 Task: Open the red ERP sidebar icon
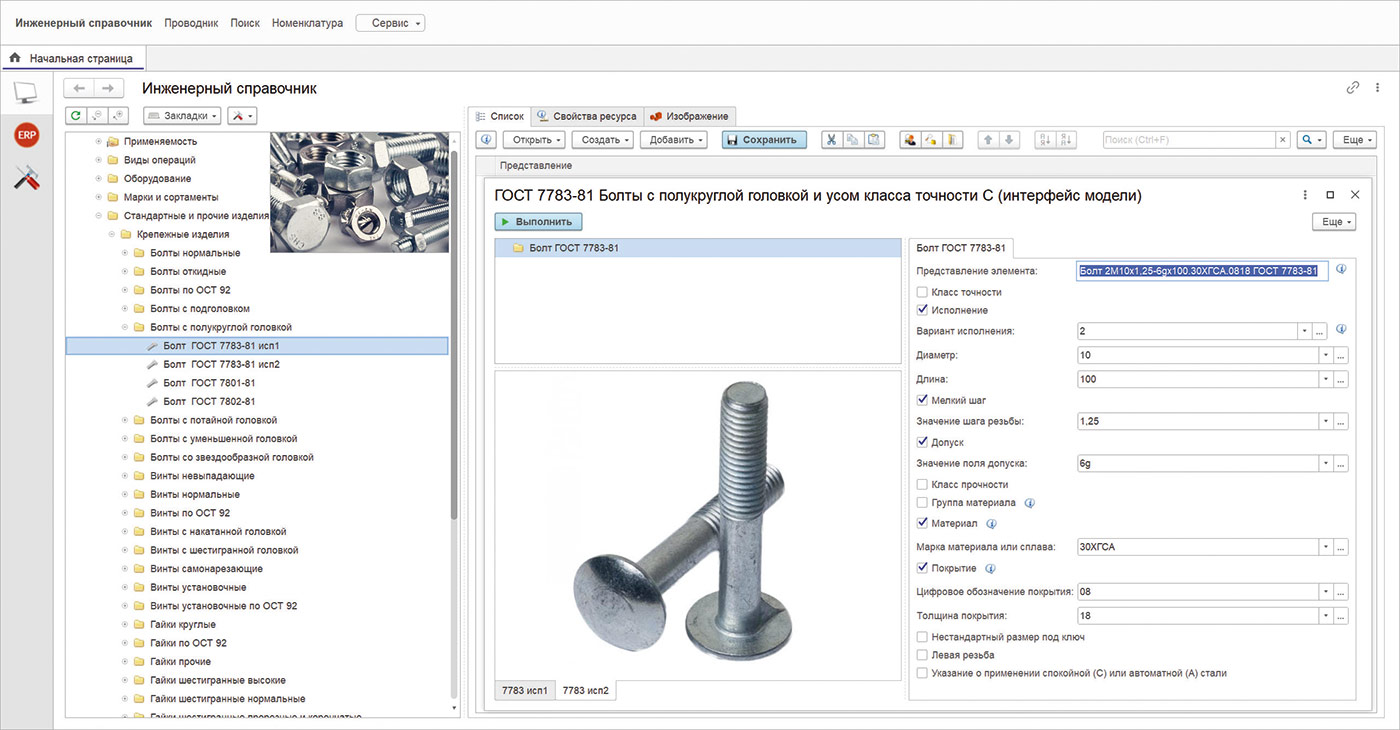click(x=26, y=135)
